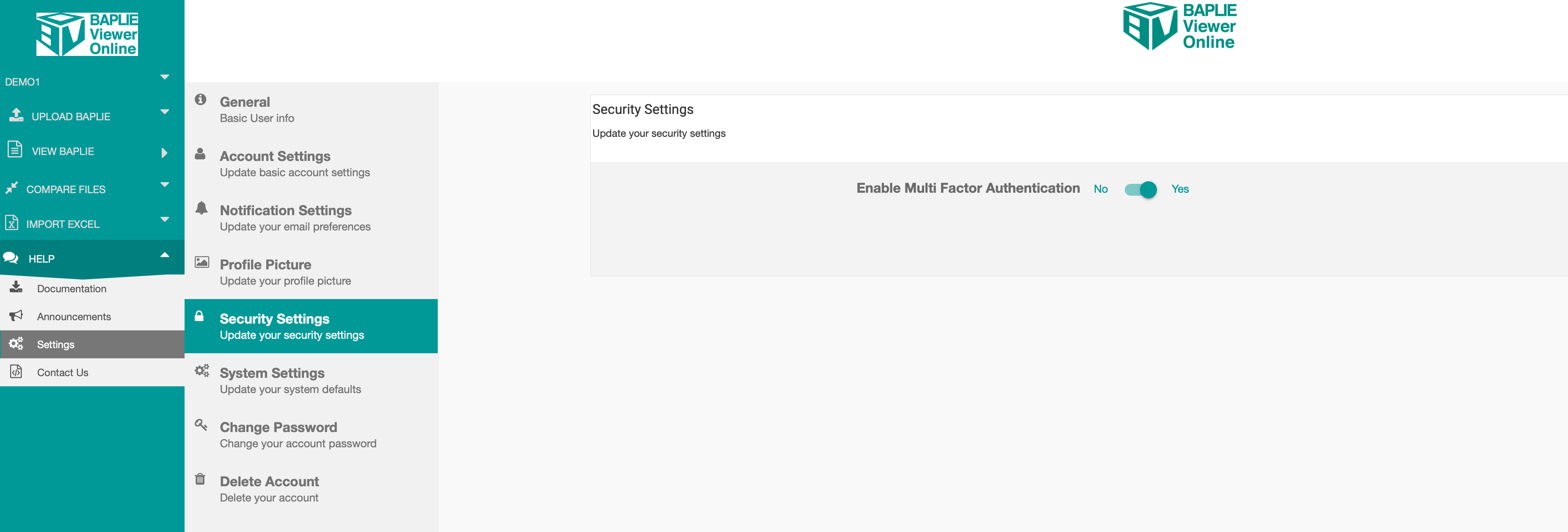Viewport: 1568px width, 532px height.
Task: Select the No label for MFA
Action: click(1100, 189)
